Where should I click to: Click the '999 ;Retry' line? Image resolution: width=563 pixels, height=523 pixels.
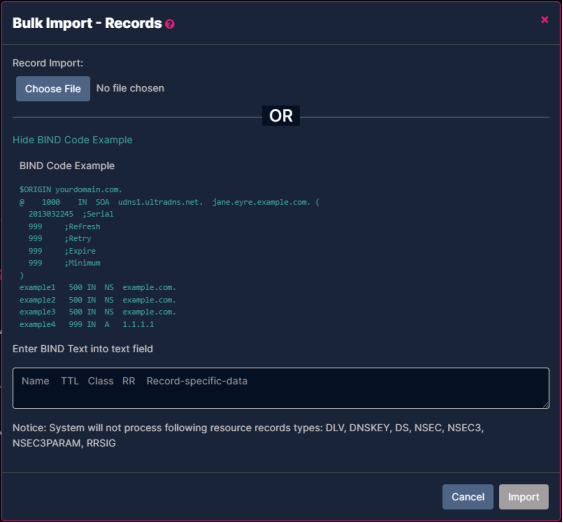[60, 238]
